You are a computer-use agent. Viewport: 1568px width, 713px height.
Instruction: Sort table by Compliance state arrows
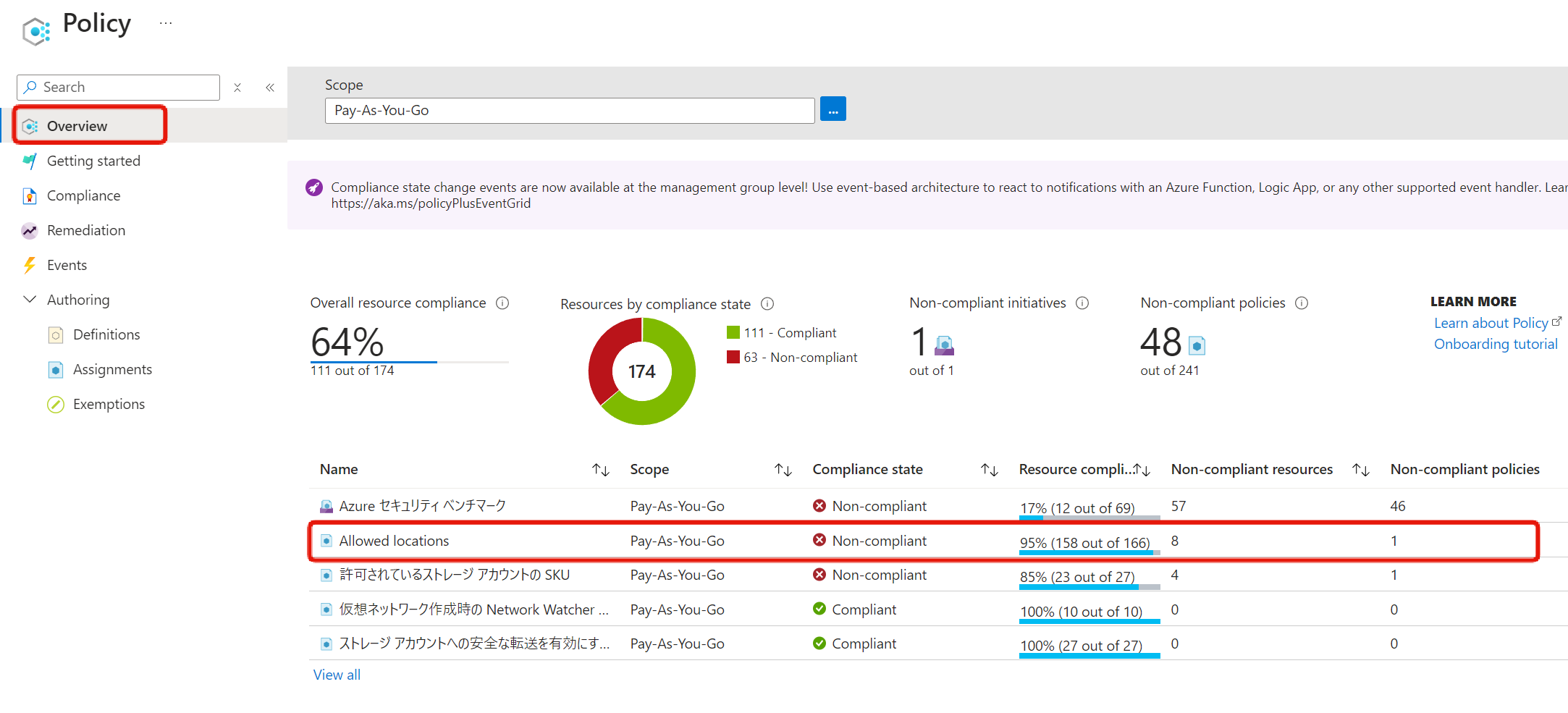990,470
